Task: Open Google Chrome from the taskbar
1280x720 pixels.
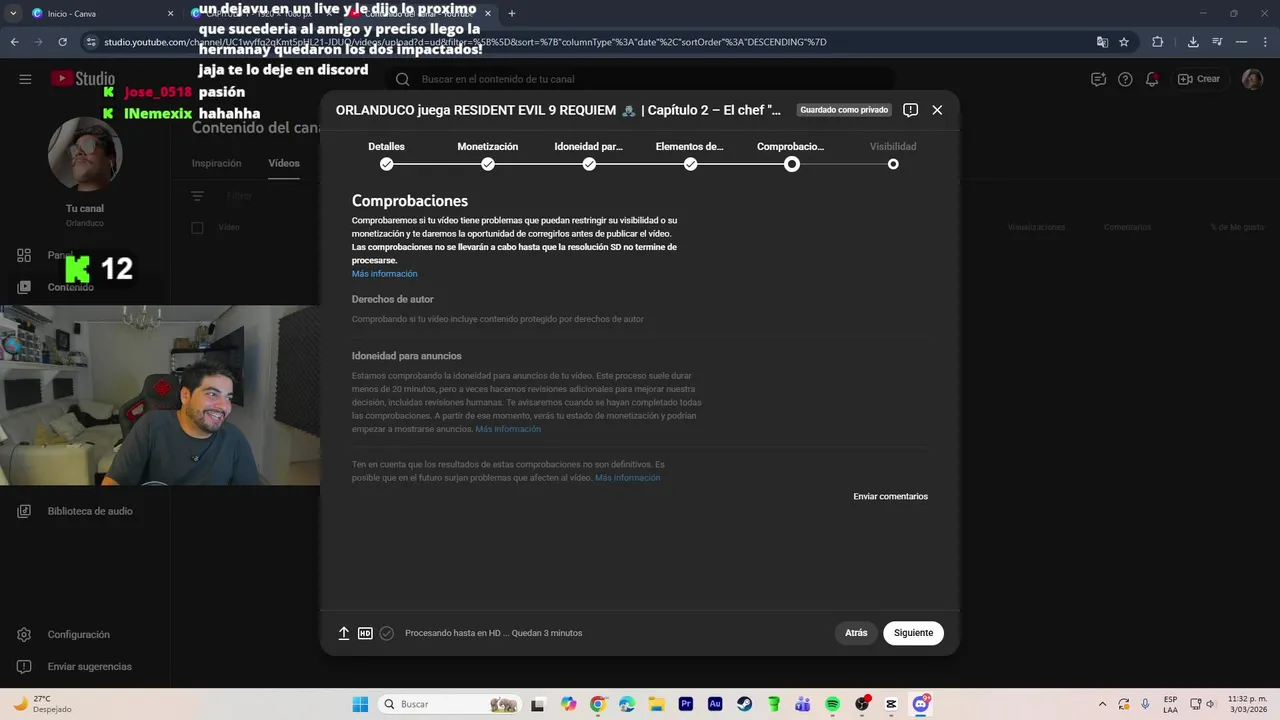Action: (598, 704)
